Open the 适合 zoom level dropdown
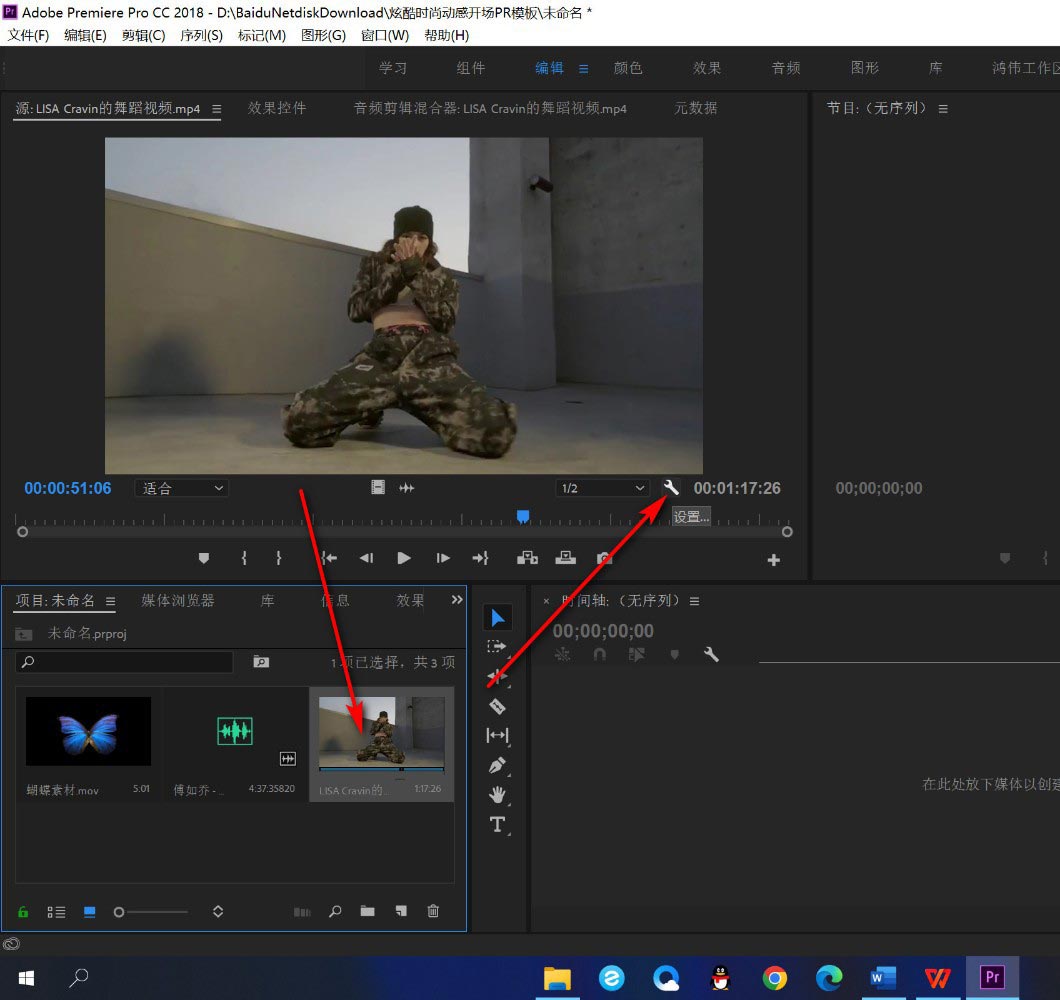The image size is (1060, 1000). coord(181,488)
